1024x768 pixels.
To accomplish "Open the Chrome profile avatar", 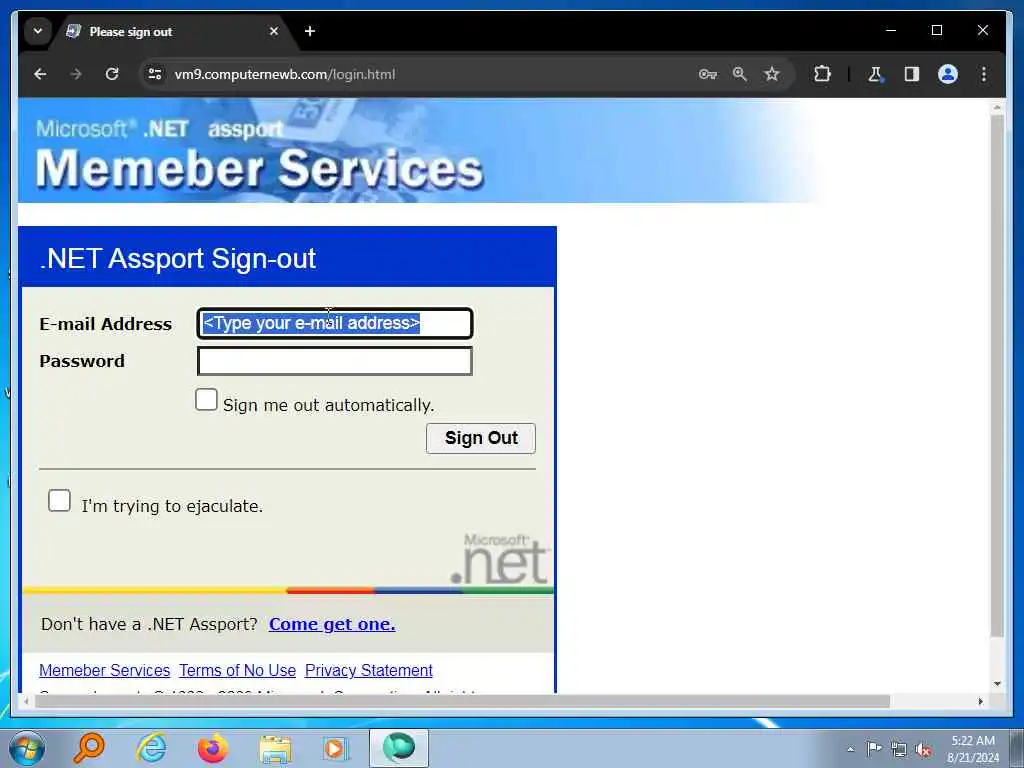I will (x=948, y=74).
